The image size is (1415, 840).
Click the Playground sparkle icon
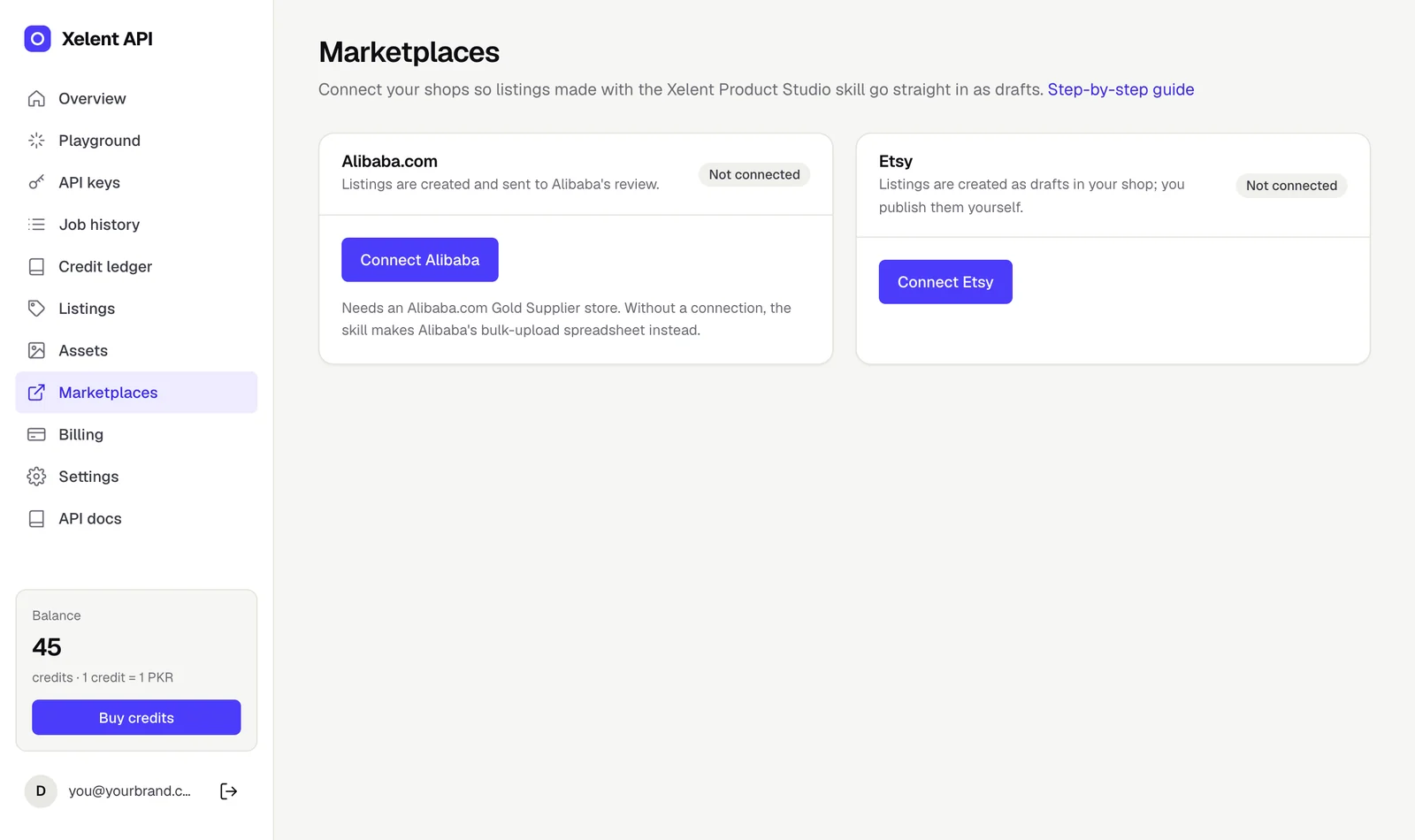(36, 141)
